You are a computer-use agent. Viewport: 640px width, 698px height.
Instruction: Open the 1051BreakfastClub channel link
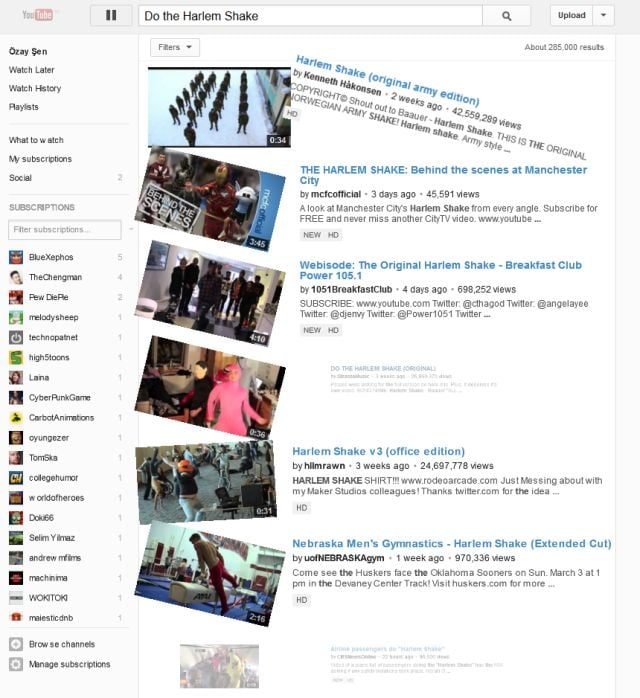tap(351, 289)
